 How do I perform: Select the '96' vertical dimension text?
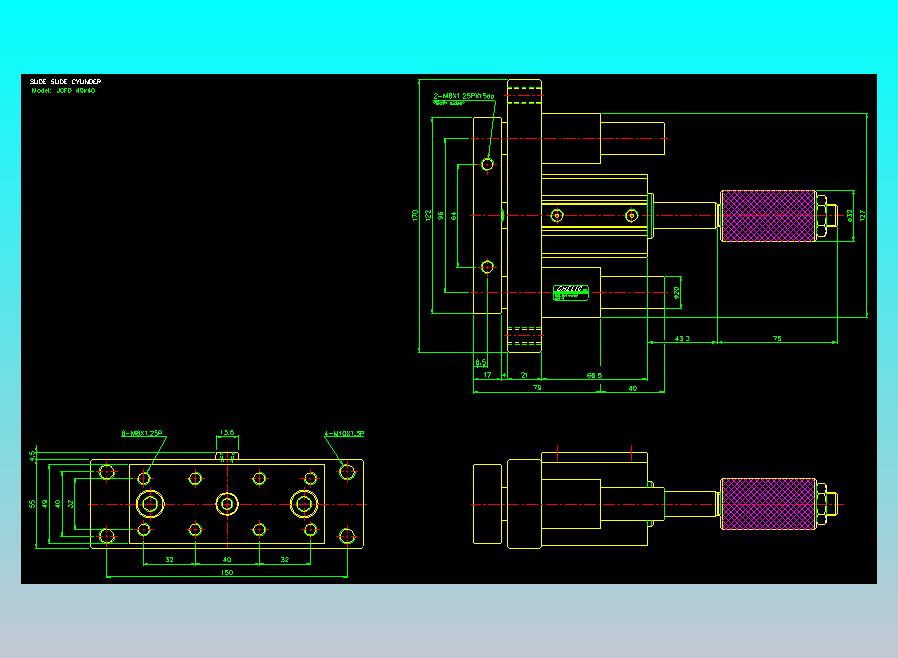pyautogui.click(x=440, y=215)
